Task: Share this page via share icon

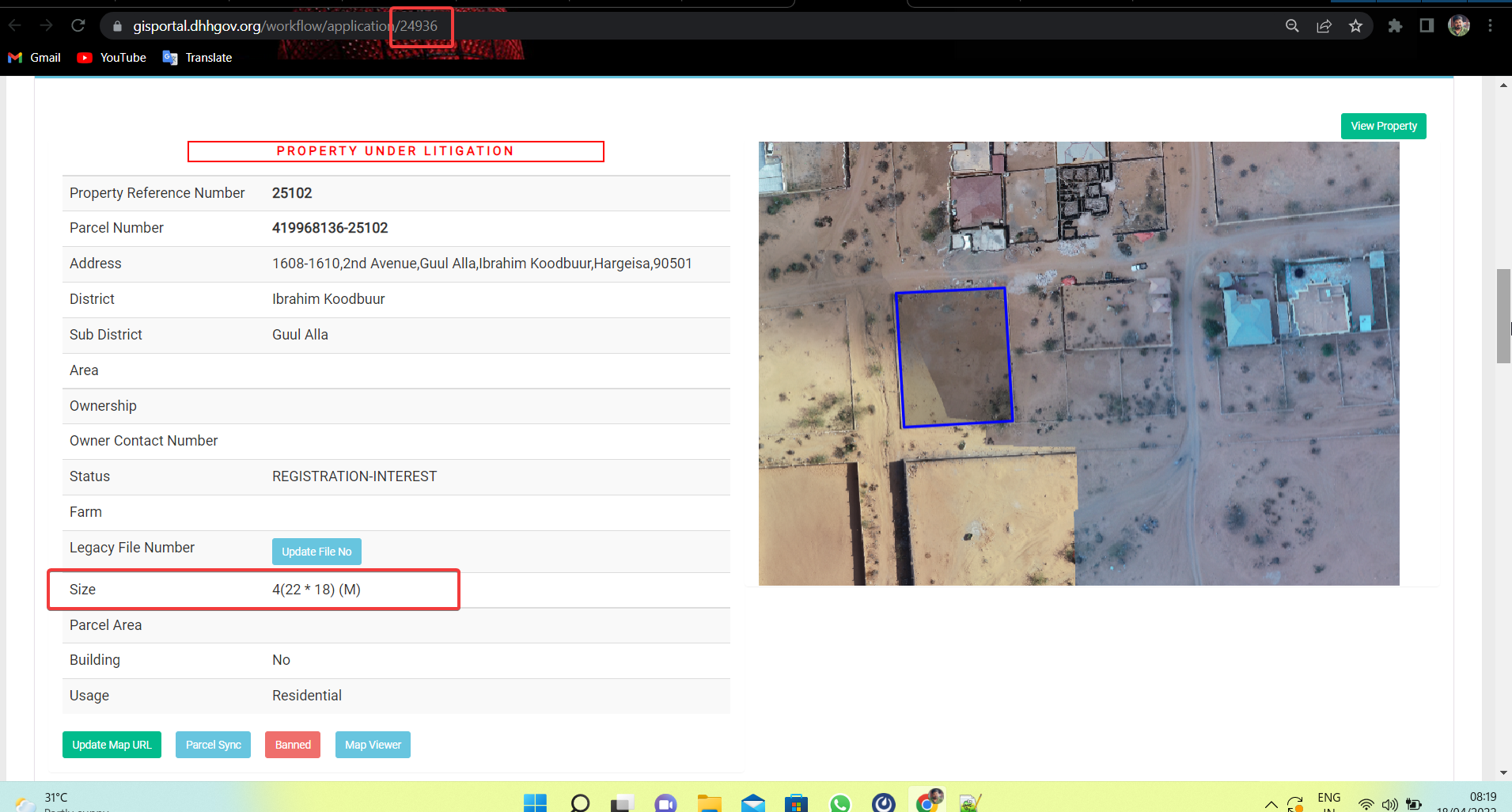Action: coord(1324,26)
